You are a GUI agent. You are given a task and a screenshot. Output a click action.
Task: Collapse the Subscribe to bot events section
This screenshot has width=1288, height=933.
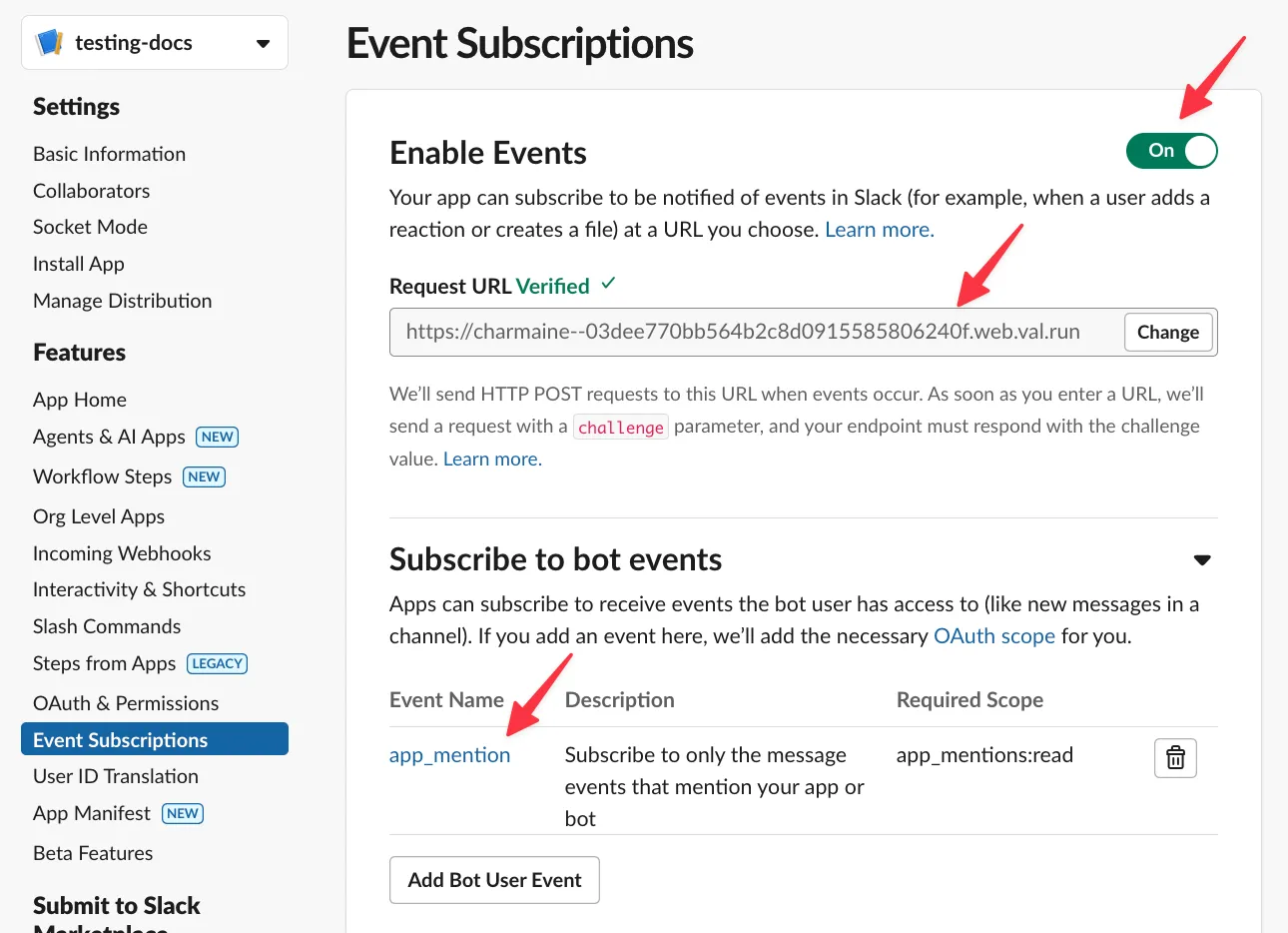coord(1202,559)
